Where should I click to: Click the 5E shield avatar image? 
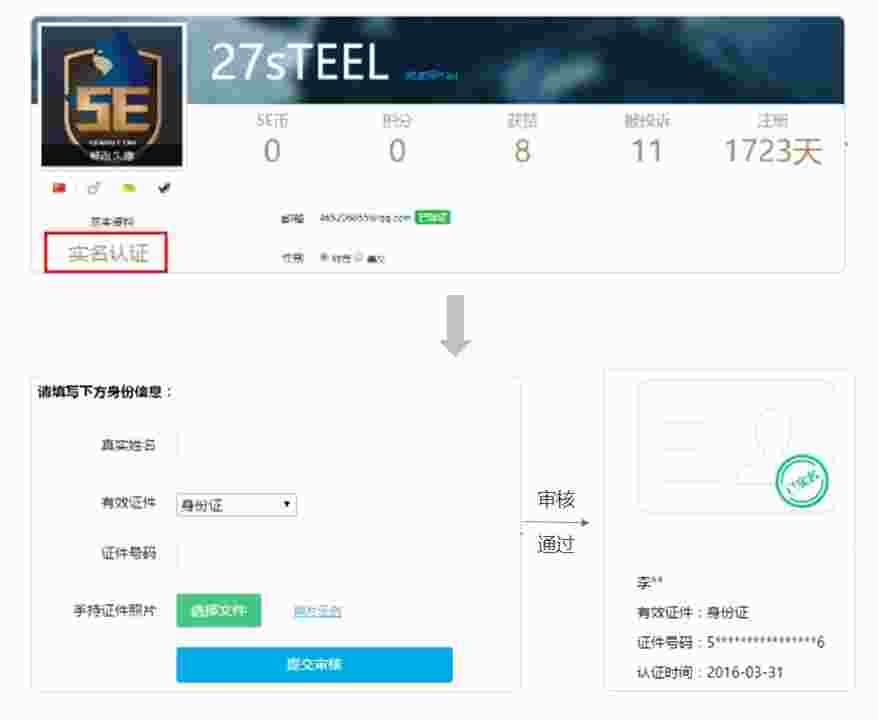coord(112,96)
